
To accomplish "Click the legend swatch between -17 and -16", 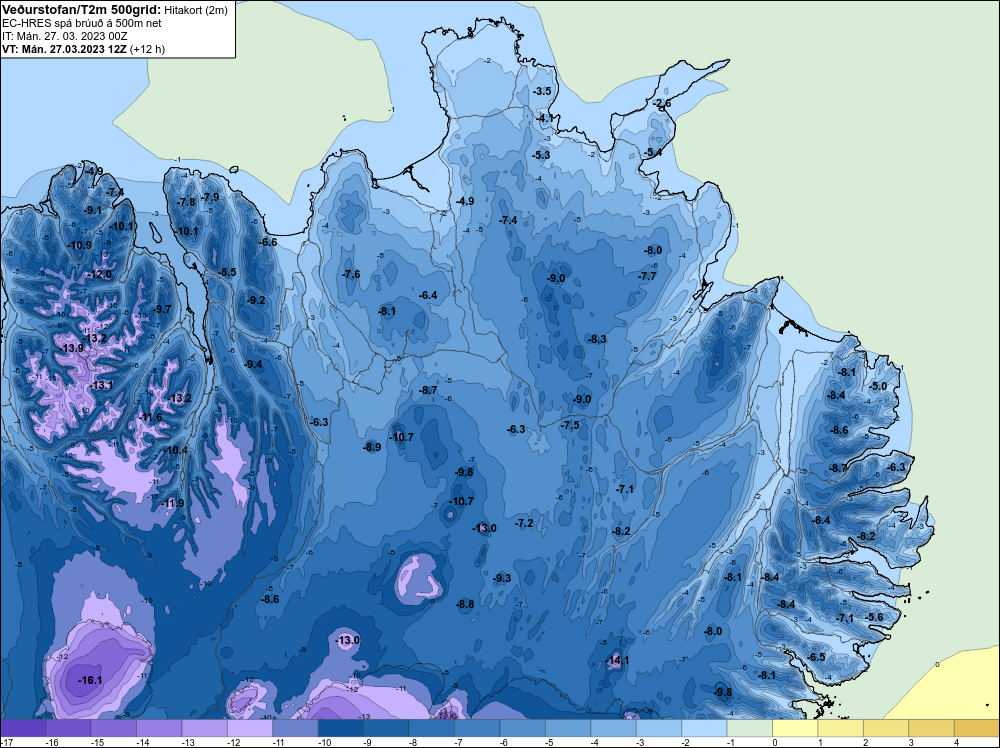I will (x=23, y=728).
